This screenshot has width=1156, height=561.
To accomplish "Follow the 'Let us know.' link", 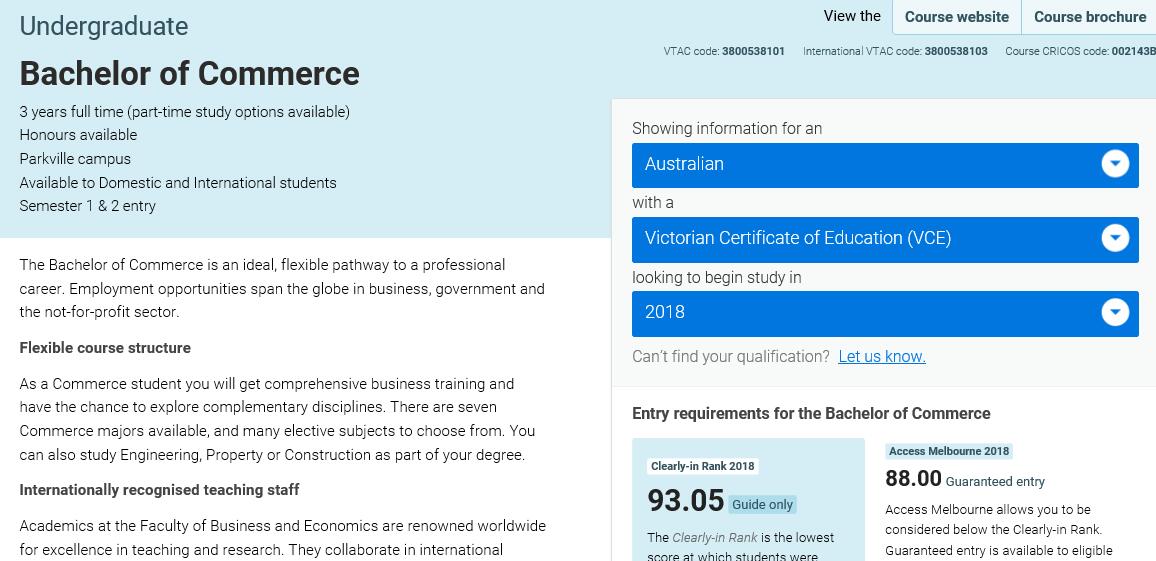I will coord(881,357).
